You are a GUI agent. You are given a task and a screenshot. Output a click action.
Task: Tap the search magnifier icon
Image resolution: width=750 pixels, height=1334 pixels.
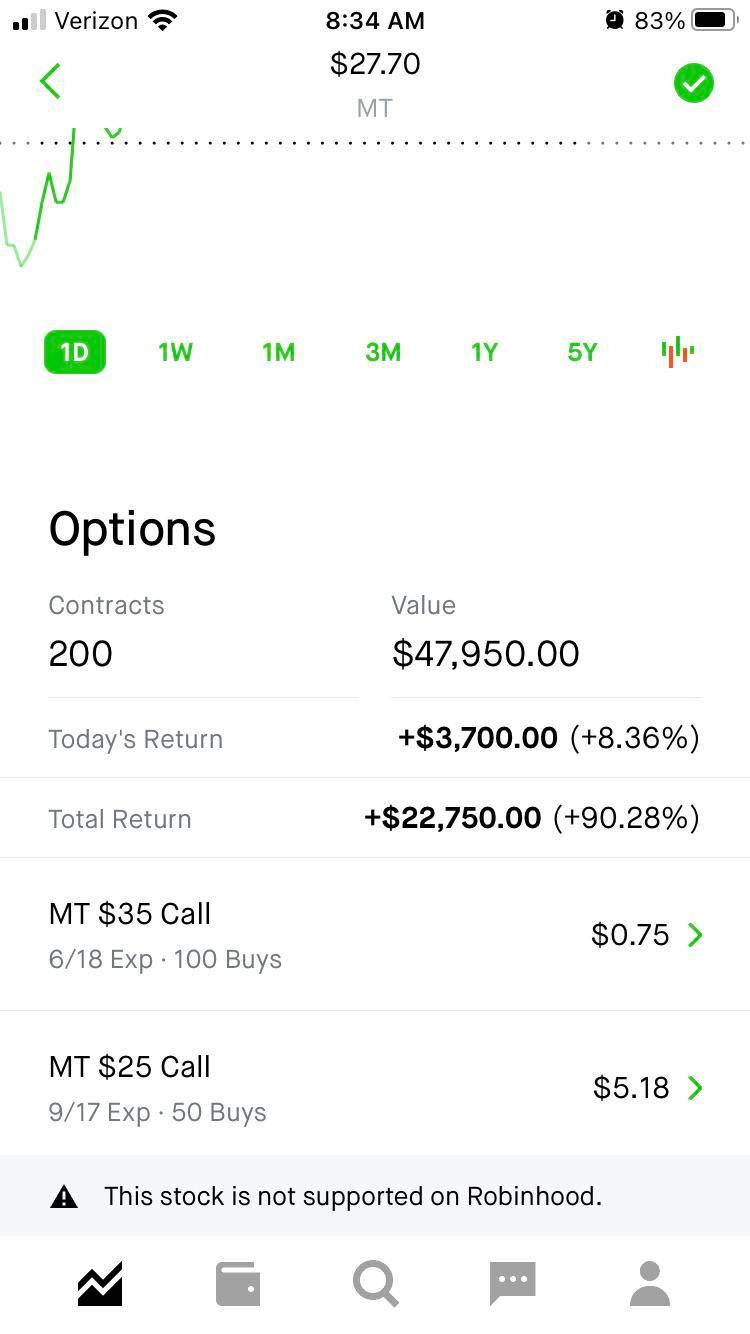(375, 1284)
